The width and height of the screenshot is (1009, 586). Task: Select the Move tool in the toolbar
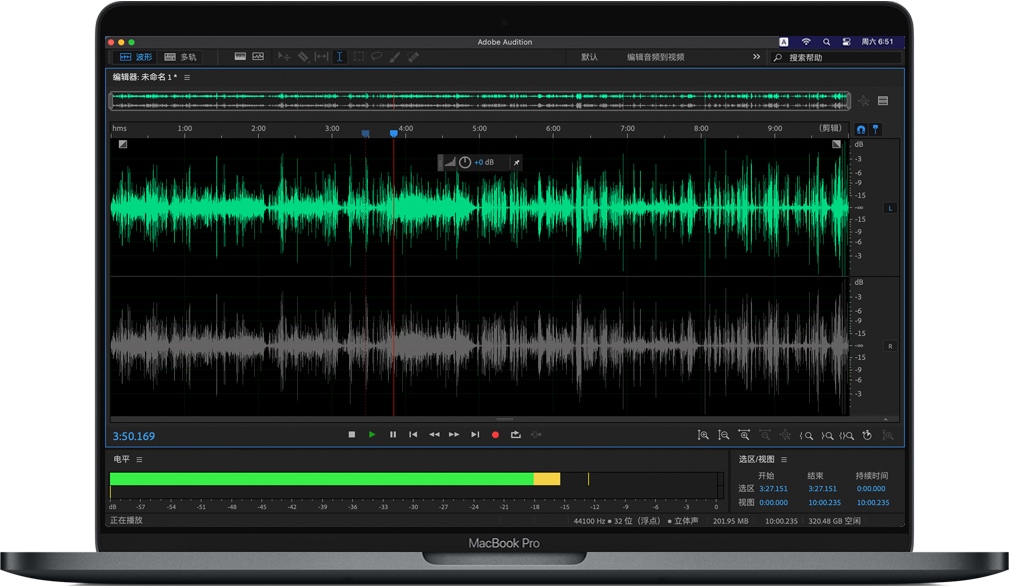point(283,57)
